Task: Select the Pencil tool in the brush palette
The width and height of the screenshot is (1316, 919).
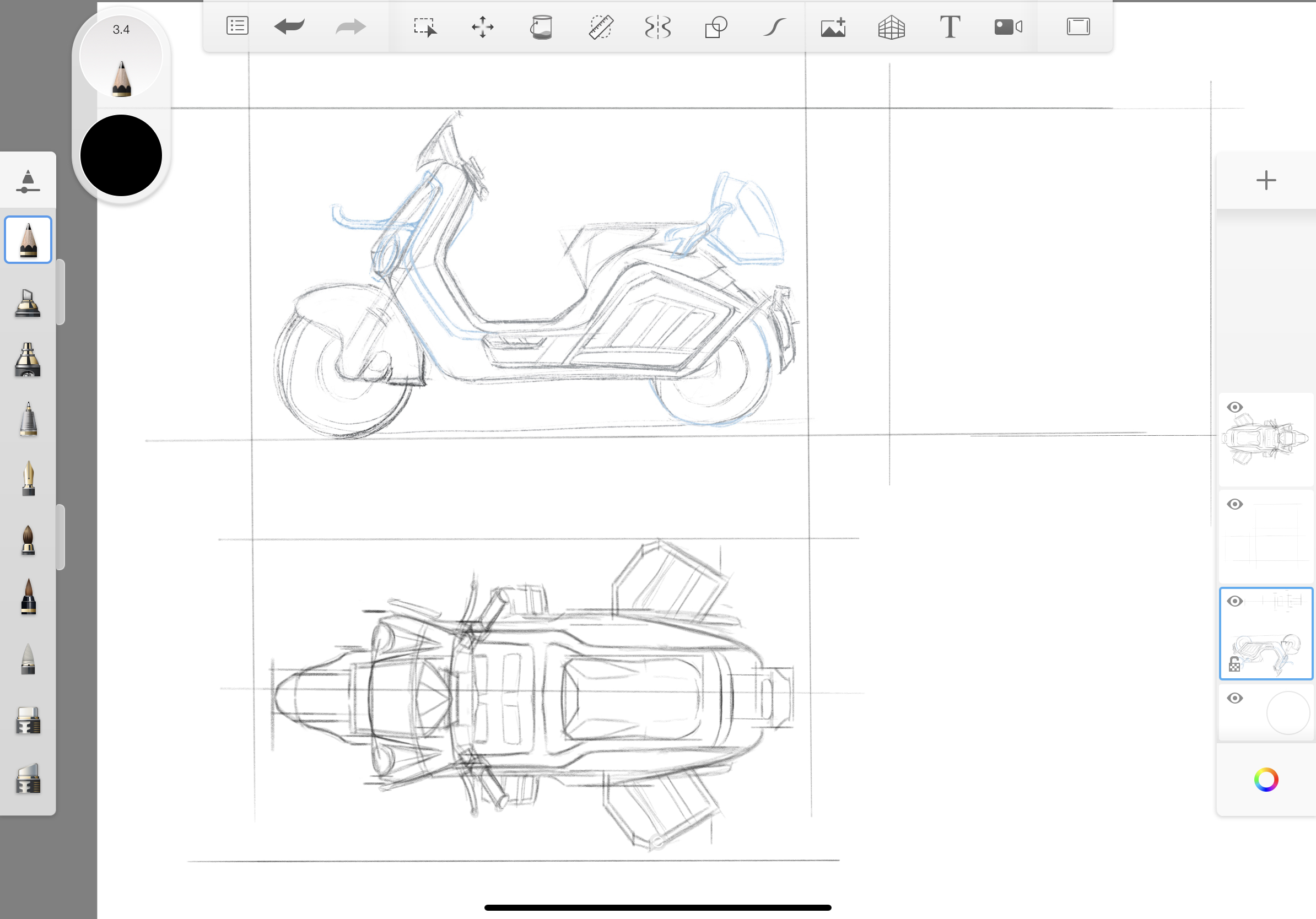Action: pos(28,240)
